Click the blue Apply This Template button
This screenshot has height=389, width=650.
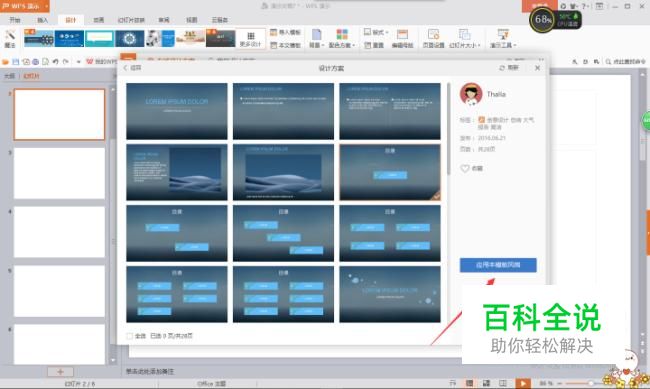[x=498, y=265]
